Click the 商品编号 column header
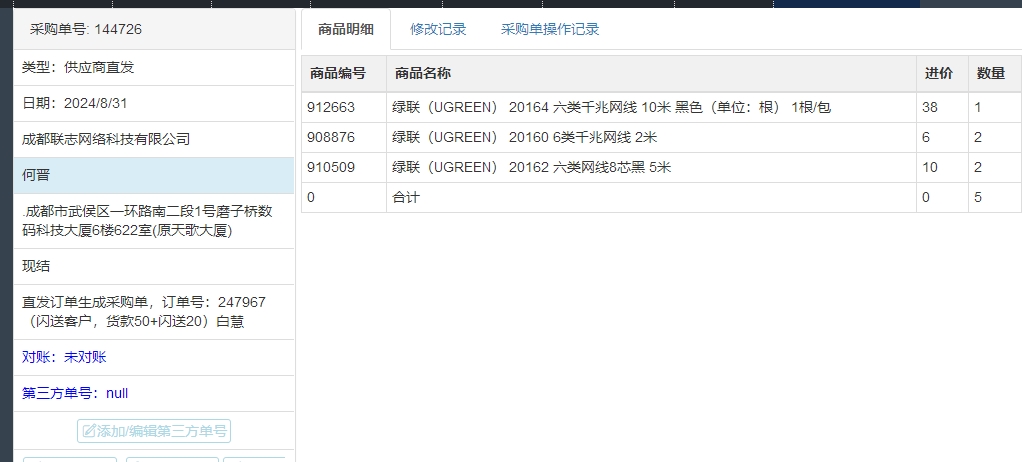This screenshot has height=462, width=1022. click(344, 74)
